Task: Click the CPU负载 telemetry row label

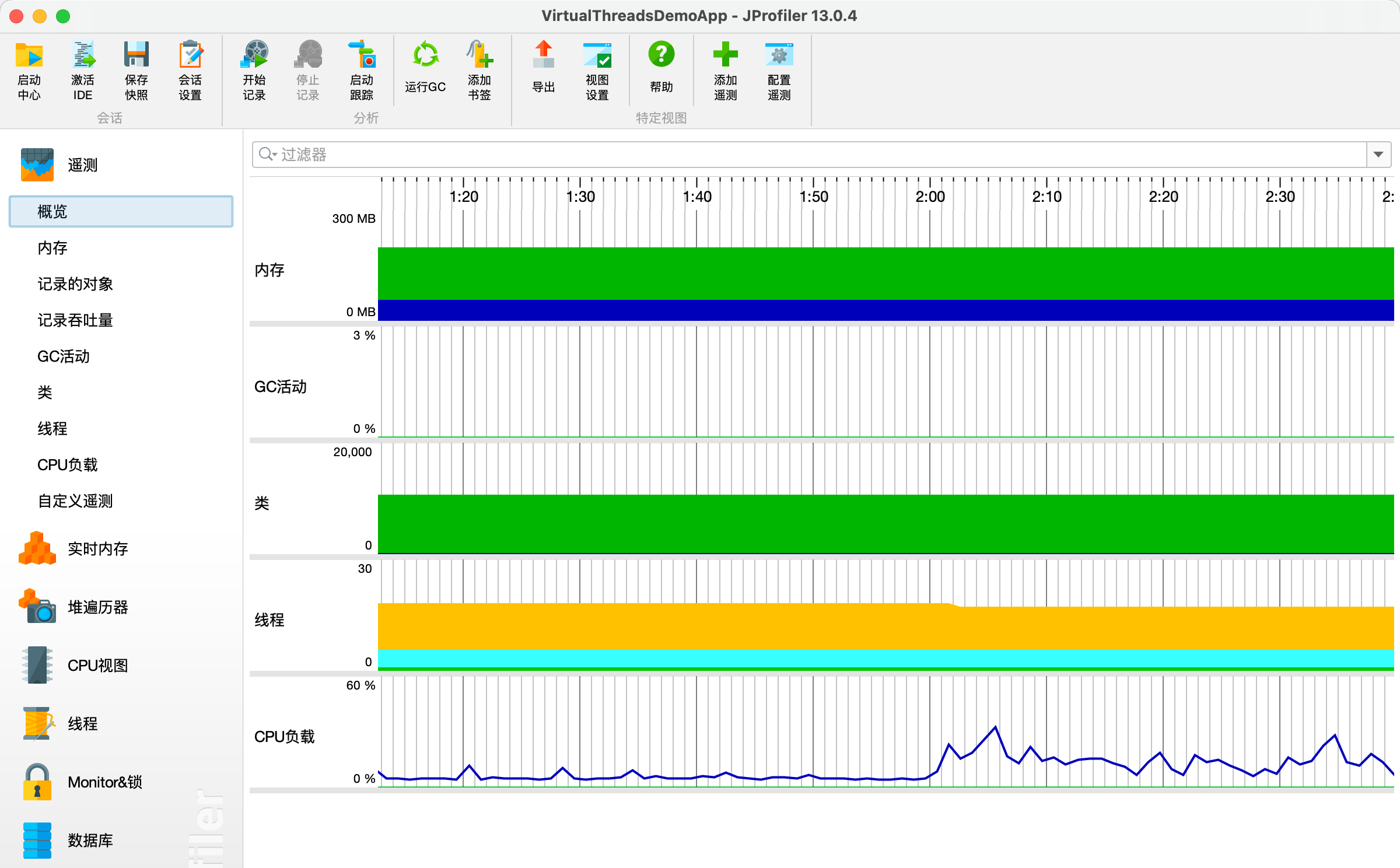Action: click(285, 737)
